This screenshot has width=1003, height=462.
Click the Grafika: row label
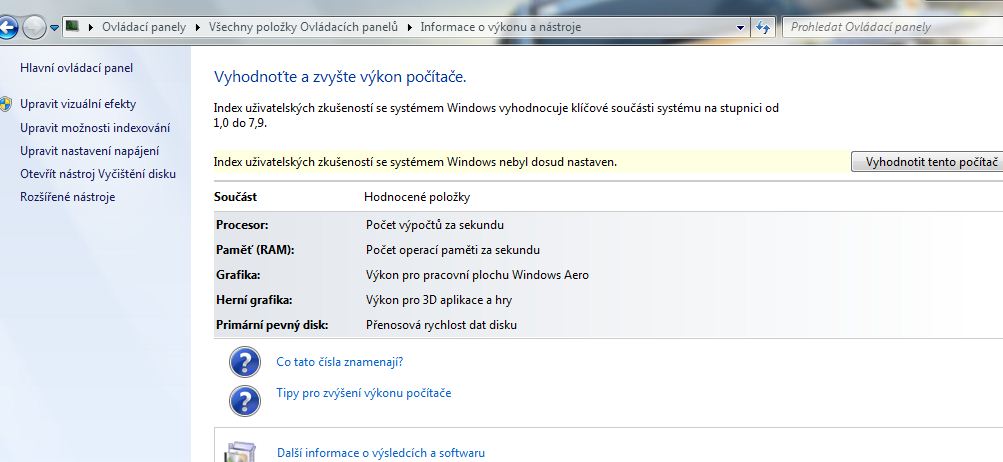tap(239, 275)
